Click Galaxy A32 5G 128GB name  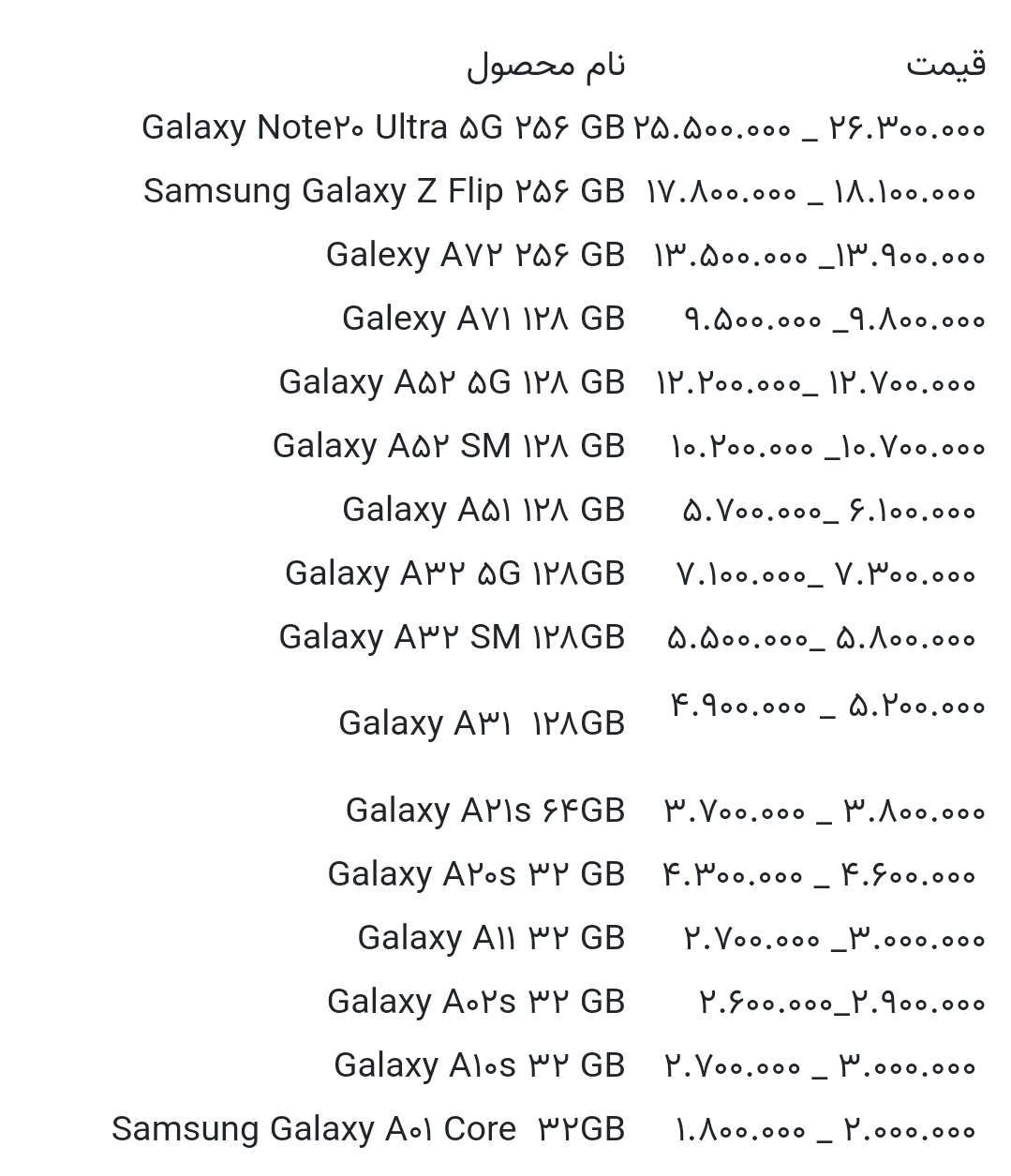point(454,574)
